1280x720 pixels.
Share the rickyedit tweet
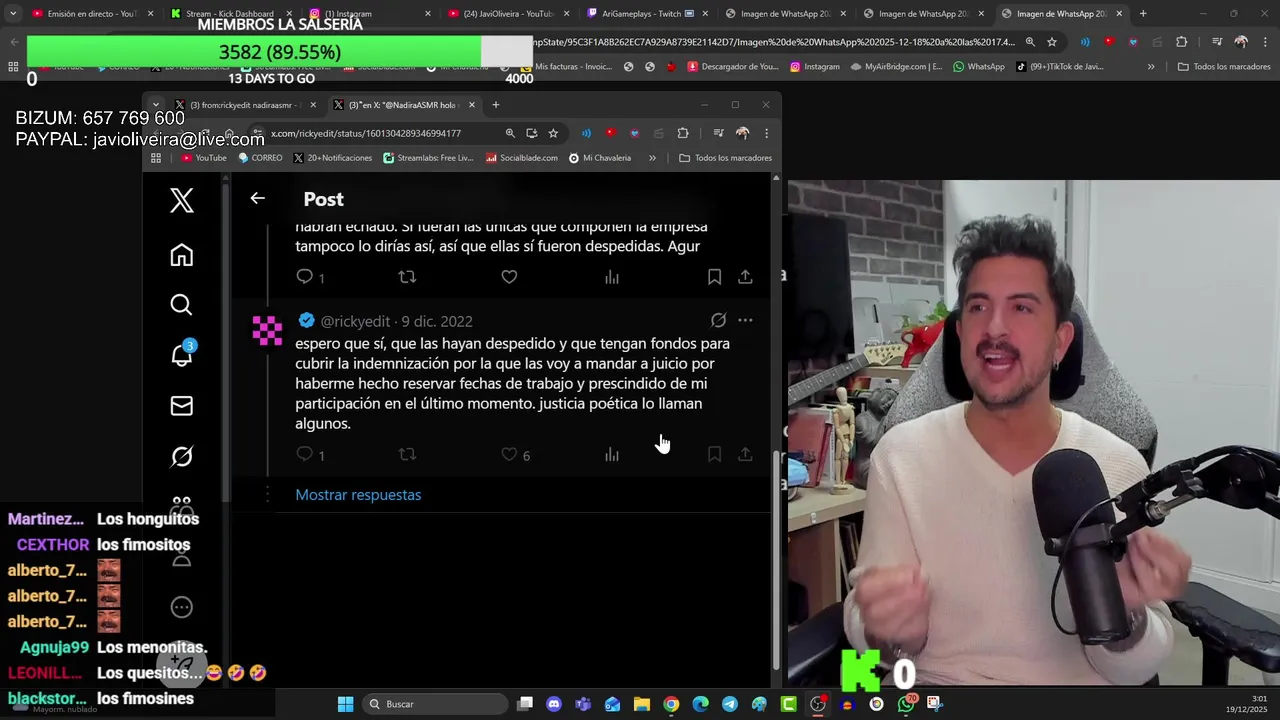click(x=745, y=454)
